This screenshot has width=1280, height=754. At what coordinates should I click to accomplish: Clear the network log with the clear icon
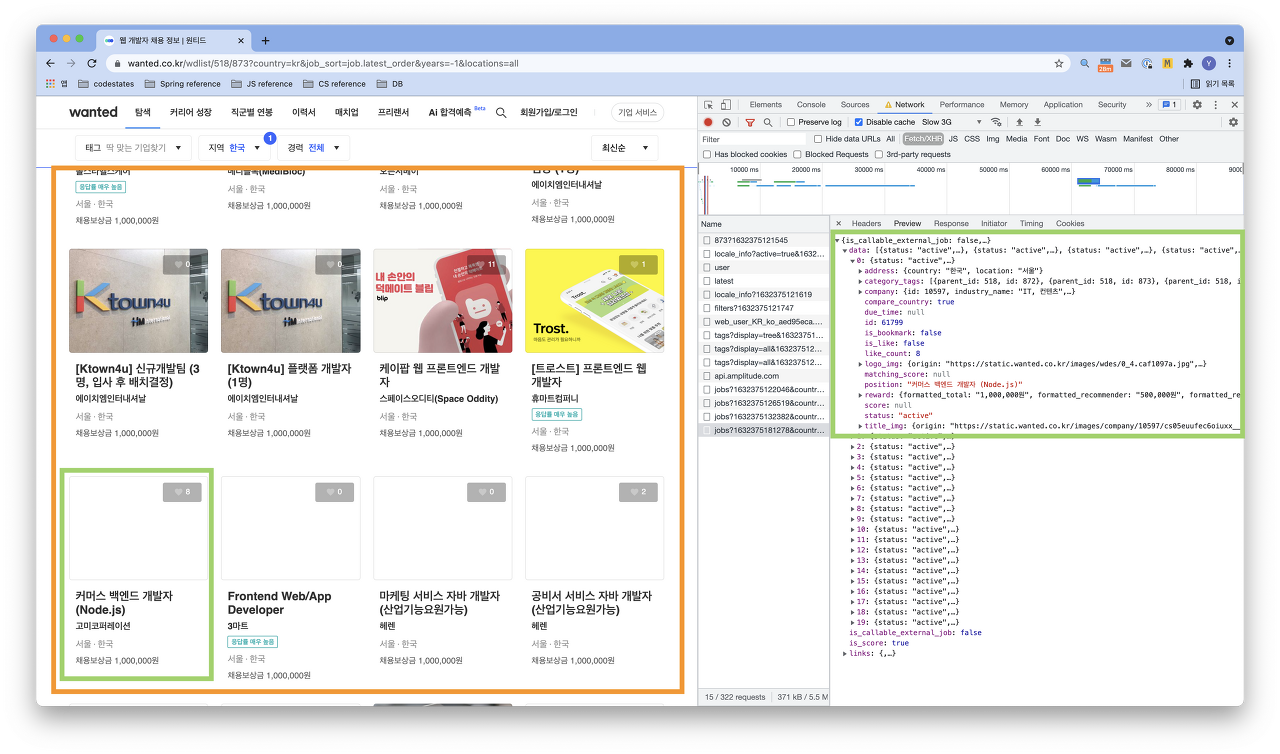coord(726,122)
